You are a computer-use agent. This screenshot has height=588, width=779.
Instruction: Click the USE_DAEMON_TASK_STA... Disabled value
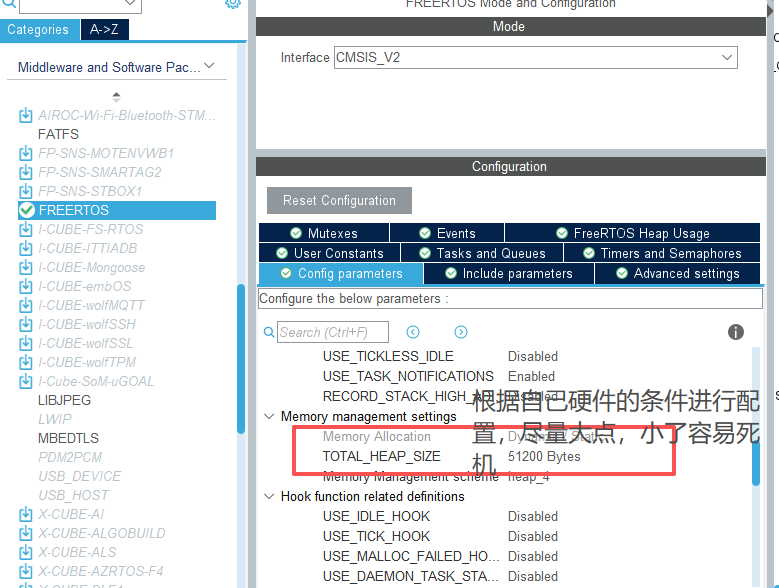point(533,577)
